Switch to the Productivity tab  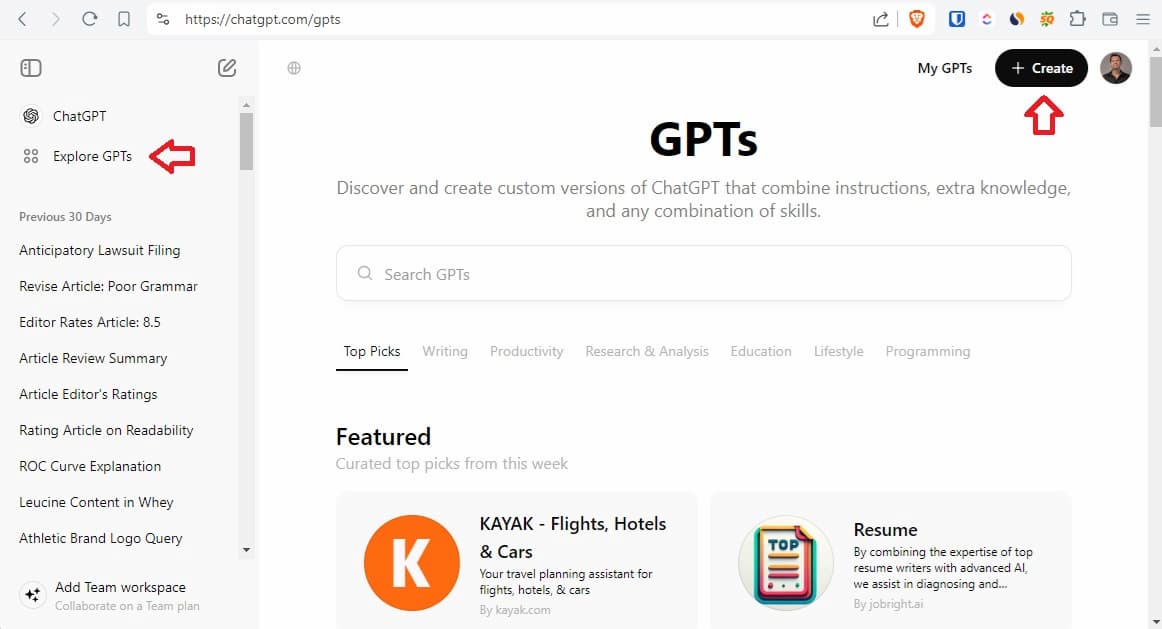click(526, 351)
